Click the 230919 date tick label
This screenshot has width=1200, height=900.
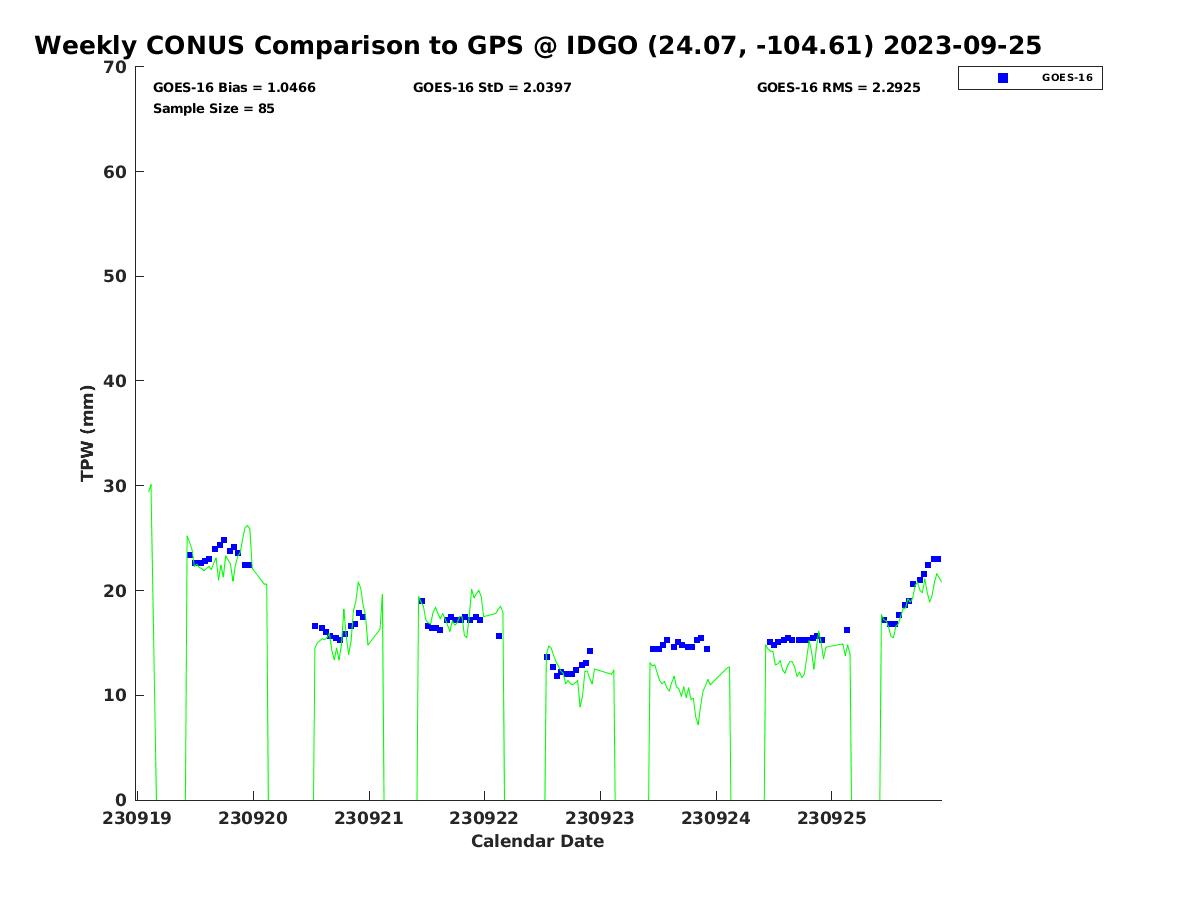(x=138, y=818)
